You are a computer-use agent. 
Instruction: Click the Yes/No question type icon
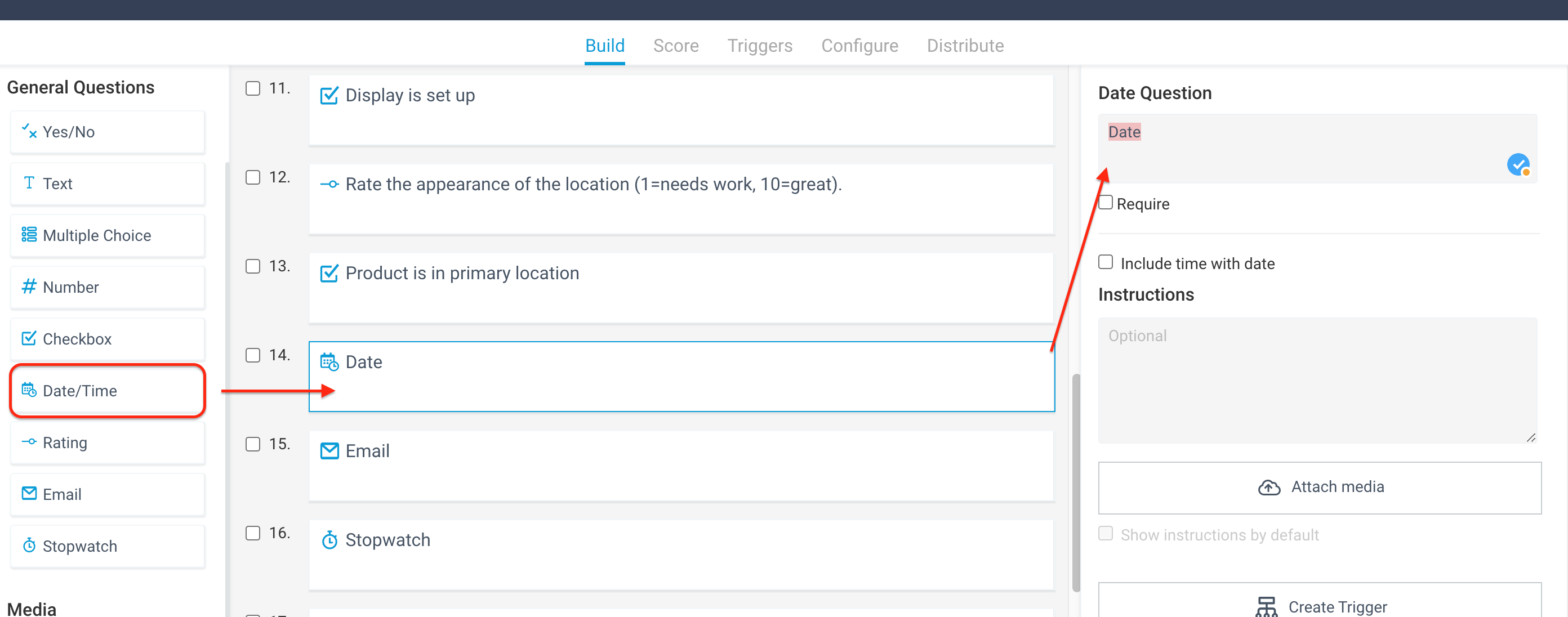[x=29, y=131]
